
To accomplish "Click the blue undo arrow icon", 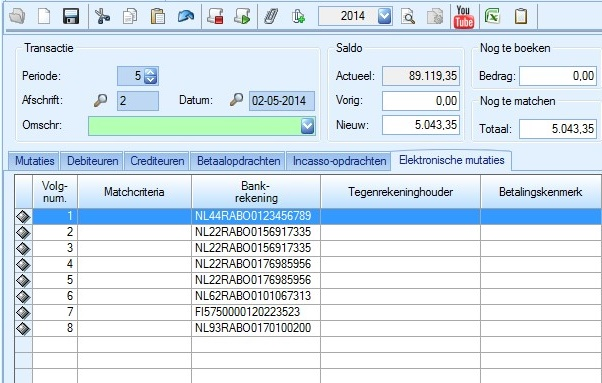I will (x=186, y=17).
